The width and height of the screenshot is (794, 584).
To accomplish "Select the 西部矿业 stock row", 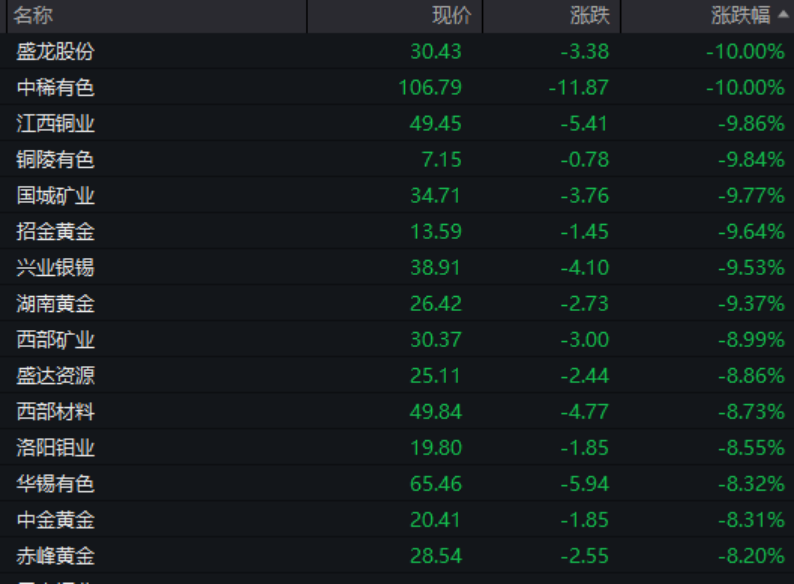I will pyautogui.click(x=397, y=339).
